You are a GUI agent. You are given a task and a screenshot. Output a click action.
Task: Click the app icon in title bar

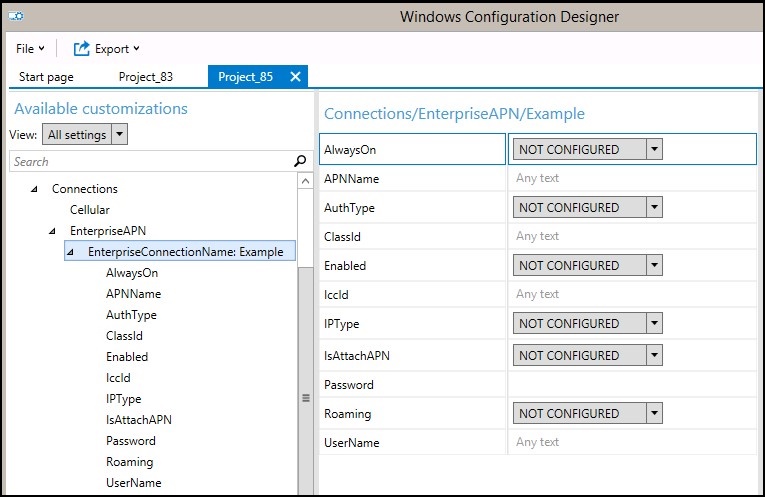[16, 17]
